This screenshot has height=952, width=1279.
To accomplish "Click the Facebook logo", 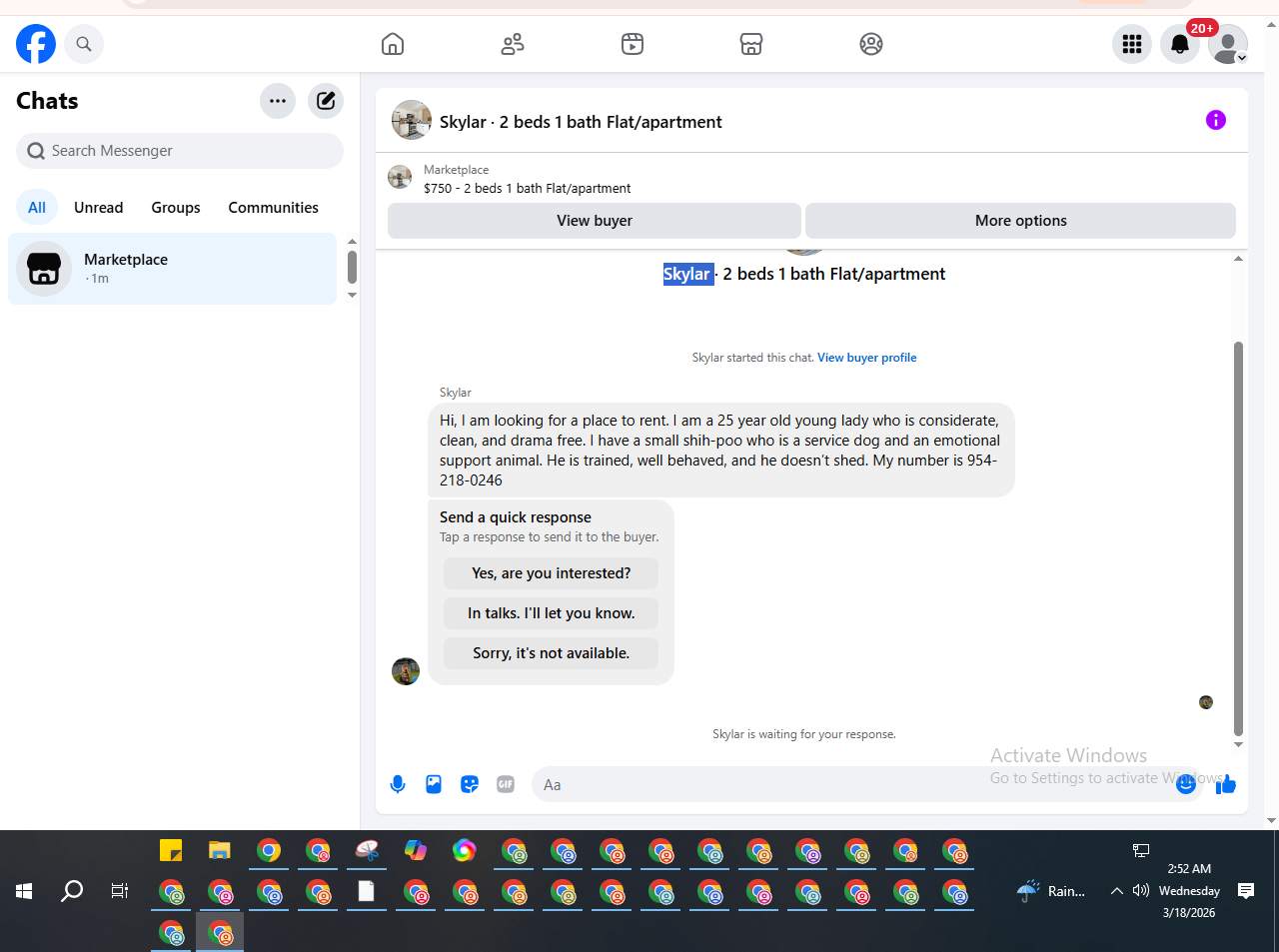I will (36, 44).
